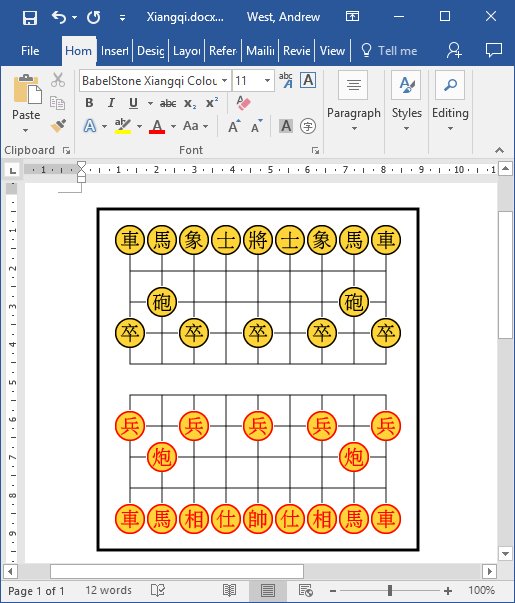515x603 pixels.
Task: Click the Paste button
Action: [x=26, y=103]
